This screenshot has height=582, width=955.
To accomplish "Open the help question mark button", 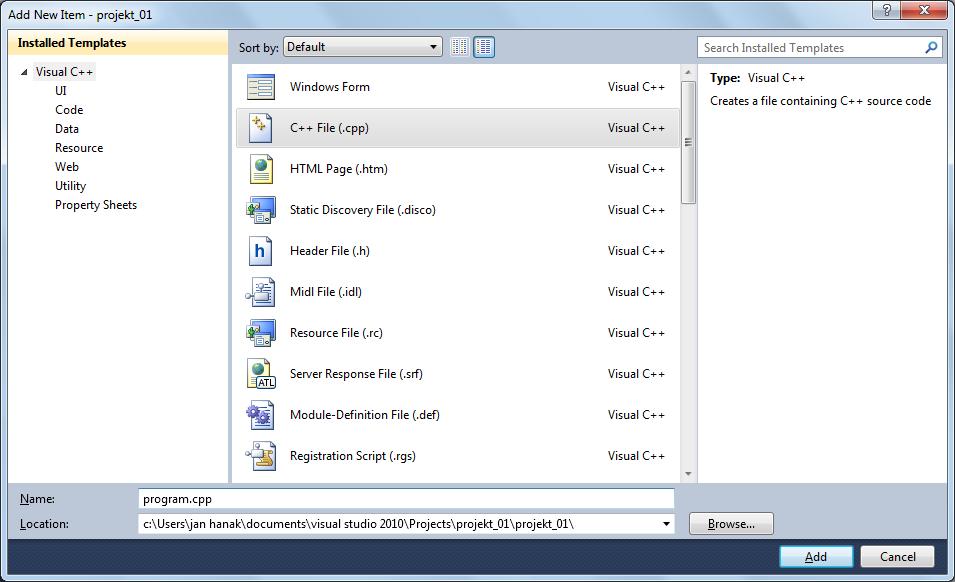I will (886, 10).
